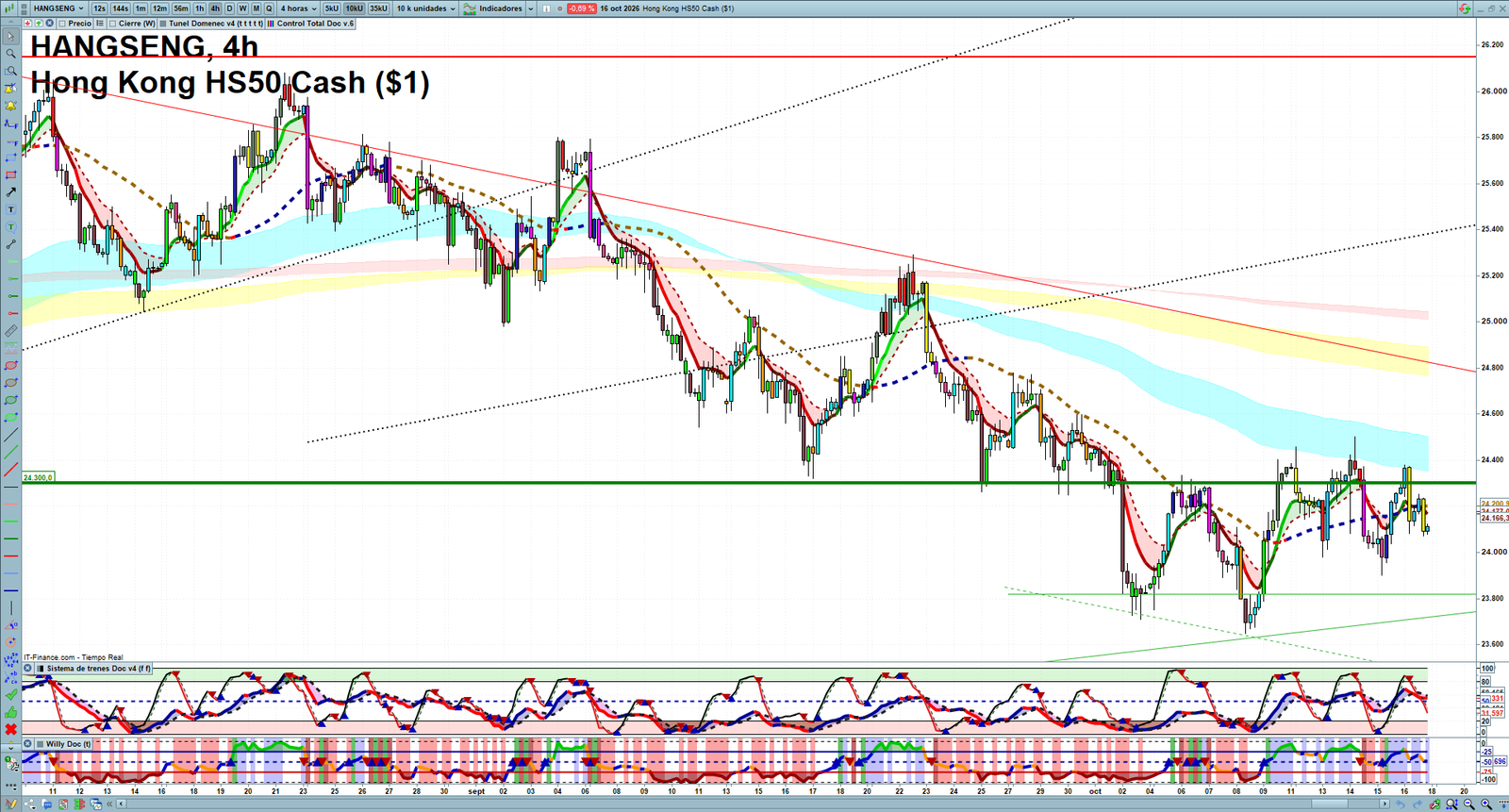Select the ruler measurement tool

pos(10,331)
